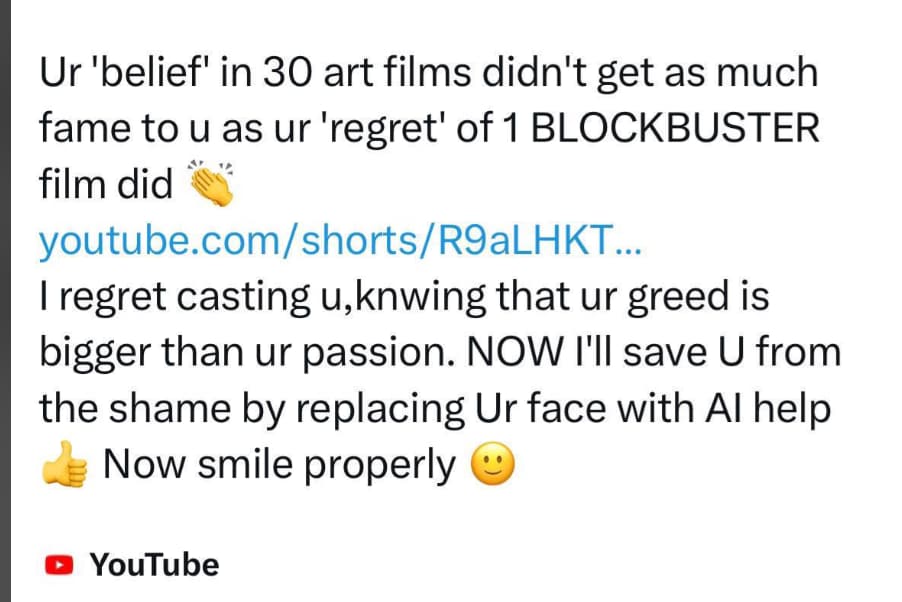Click the smiling face emoji
Viewport: 902px width, 602px height.
tap(491, 466)
